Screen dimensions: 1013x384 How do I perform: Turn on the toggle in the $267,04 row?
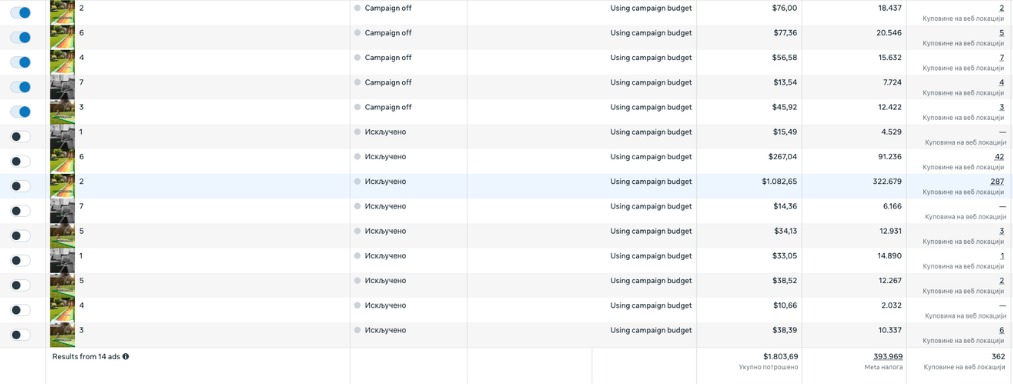[x=20, y=161]
